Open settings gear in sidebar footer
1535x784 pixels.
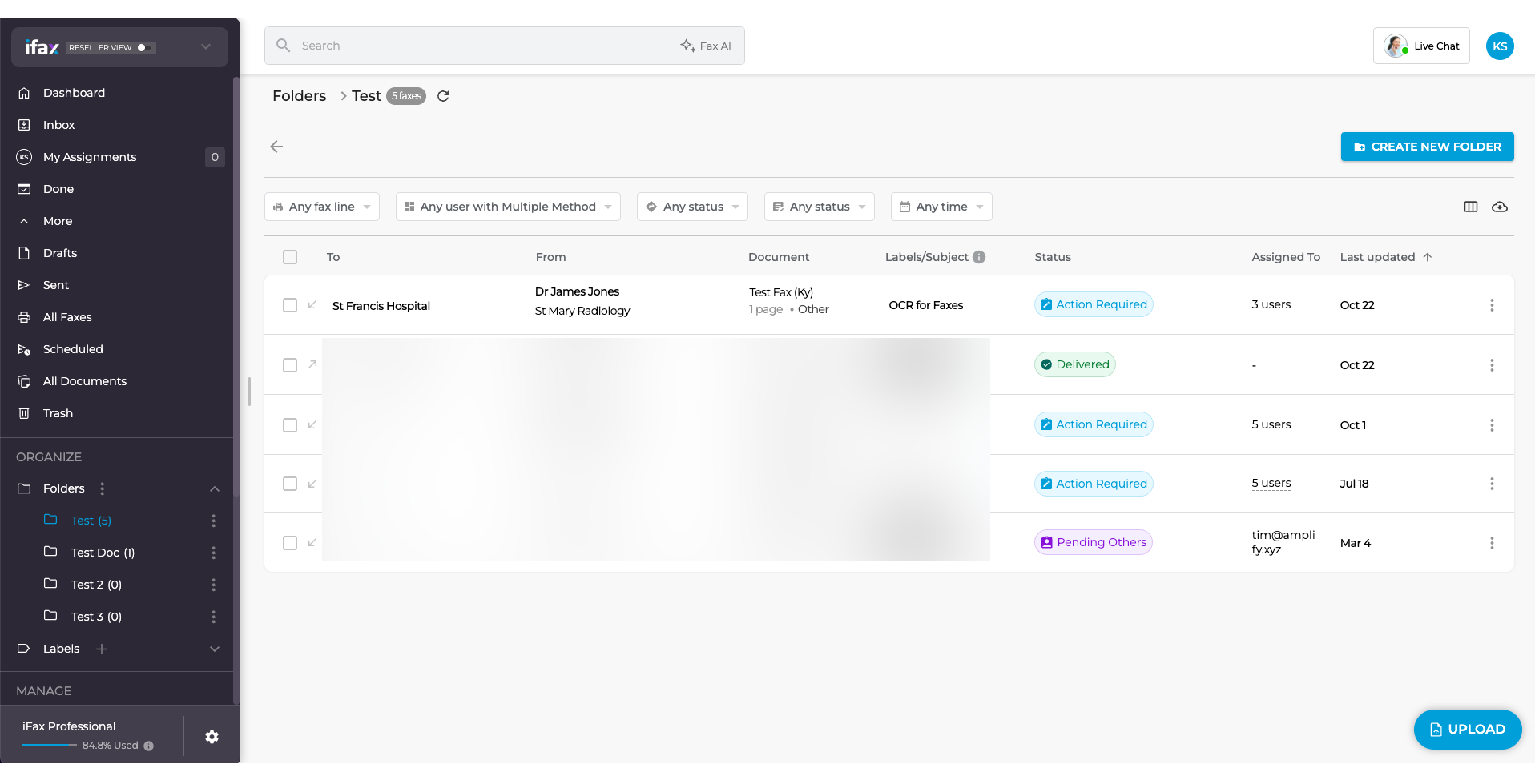click(x=212, y=737)
